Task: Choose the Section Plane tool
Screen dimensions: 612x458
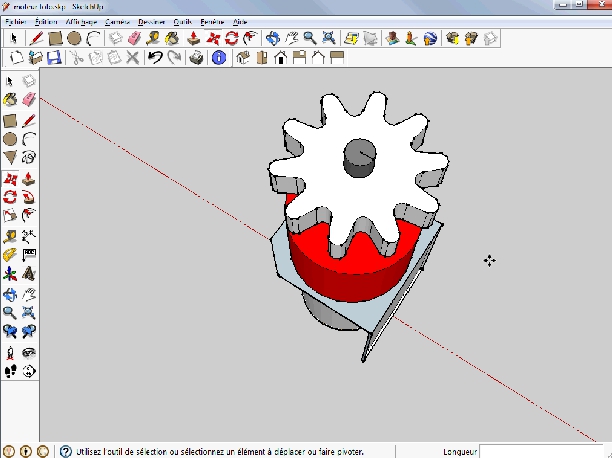Action: click(x=29, y=371)
